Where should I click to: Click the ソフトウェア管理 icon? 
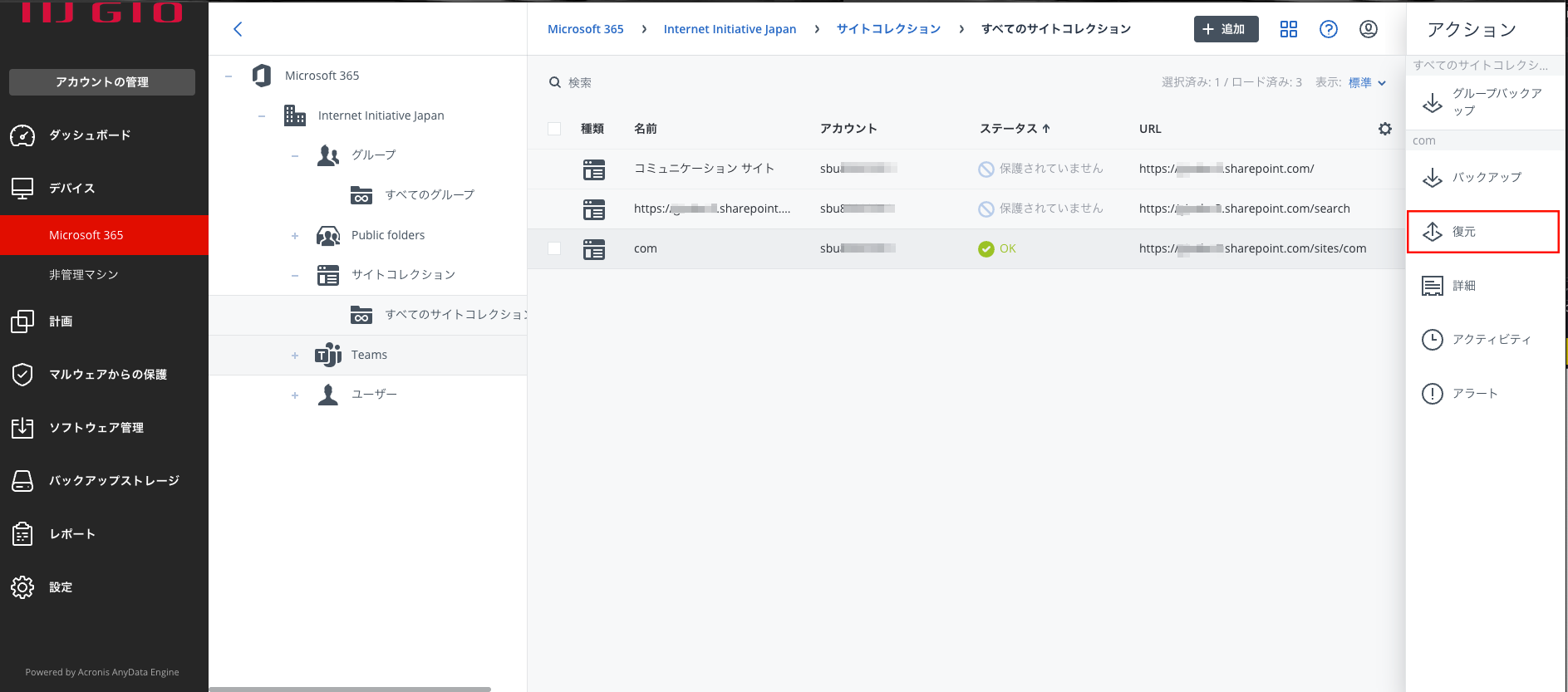tap(22, 428)
